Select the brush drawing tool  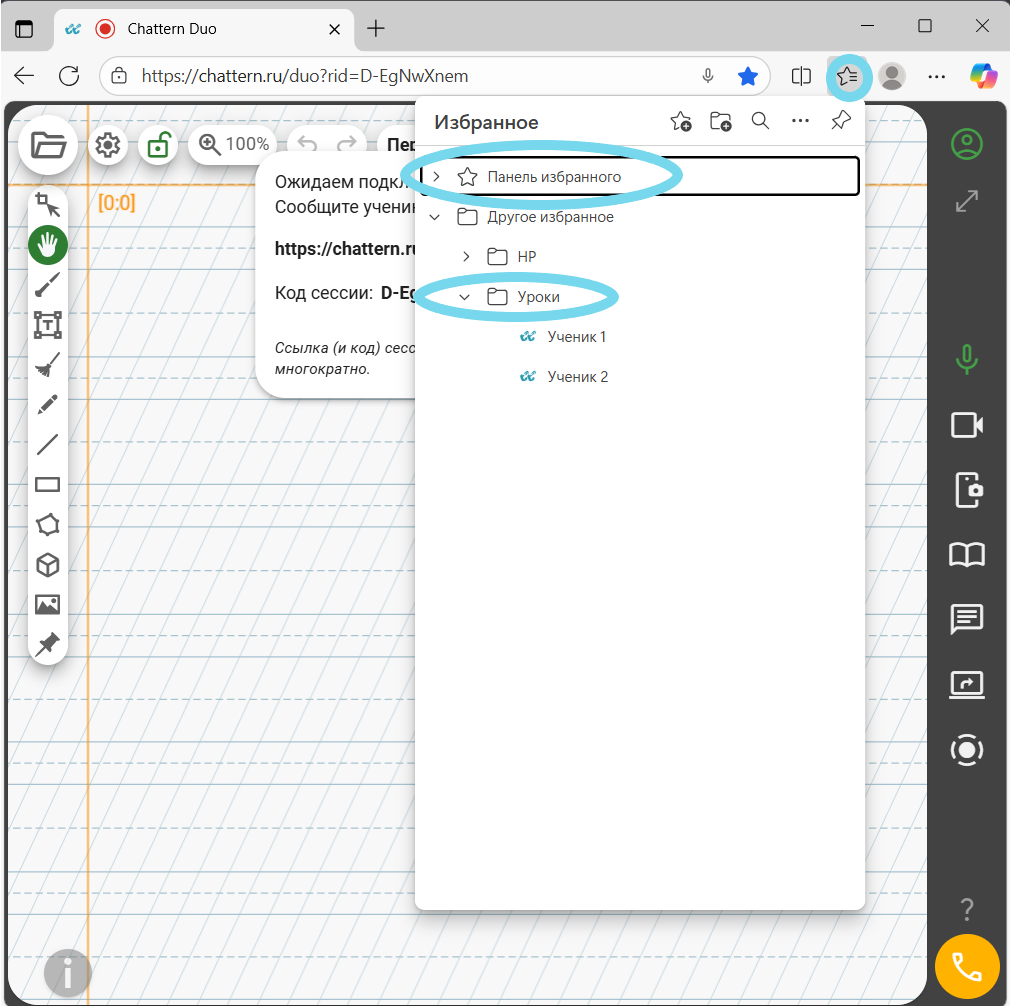tap(47, 285)
